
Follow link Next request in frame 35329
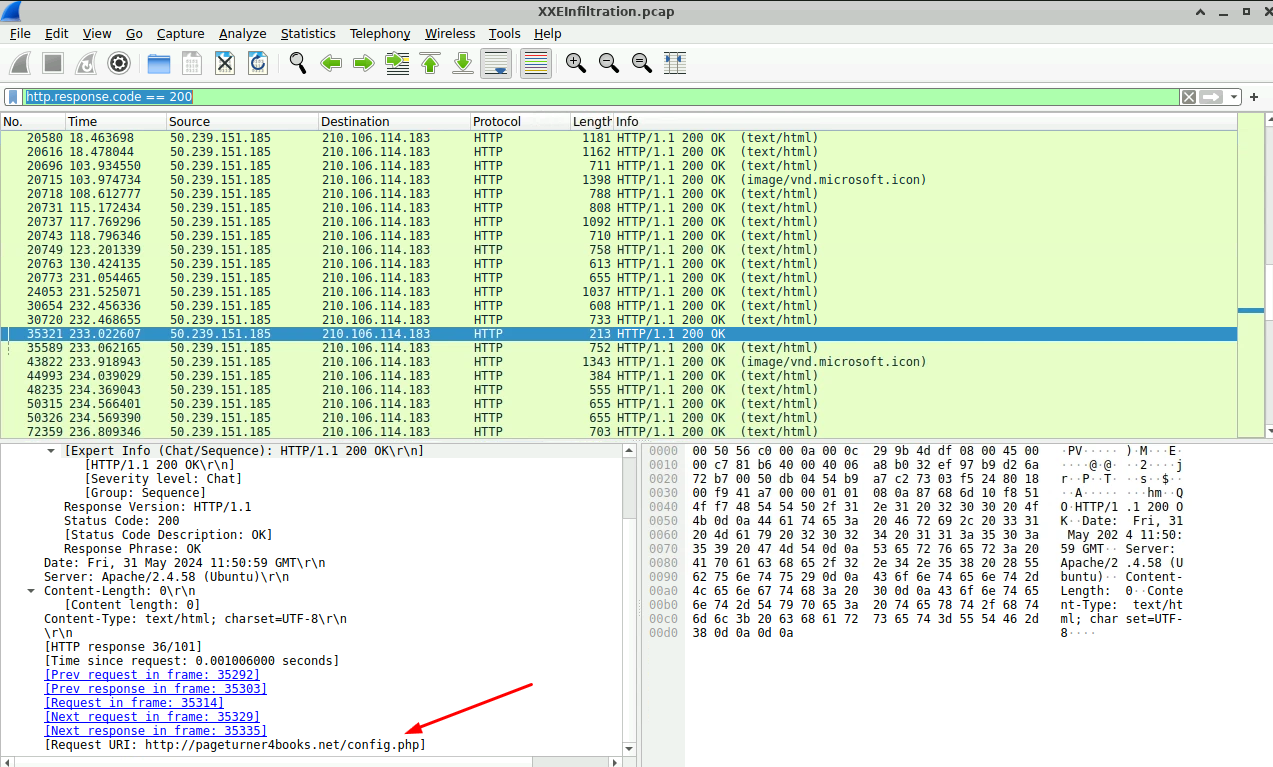tap(152, 717)
